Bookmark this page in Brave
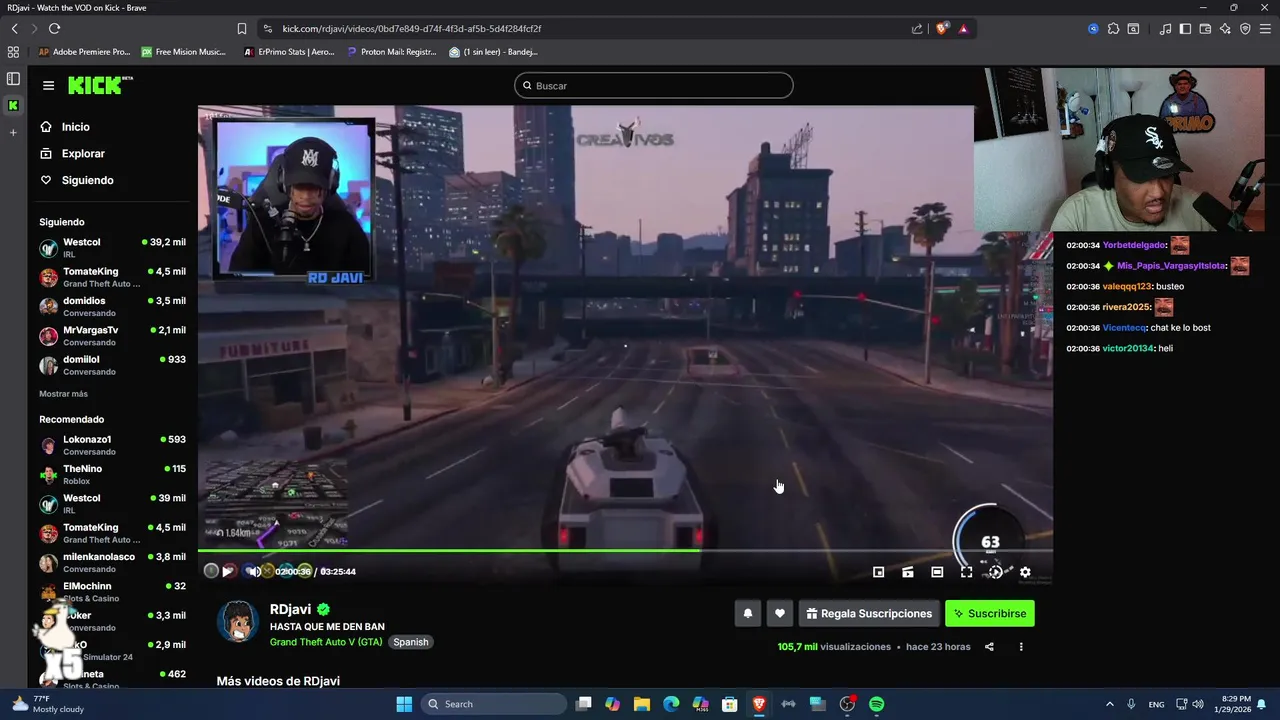Viewport: 1280px width, 720px height. pyautogui.click(x=241, y=29)
